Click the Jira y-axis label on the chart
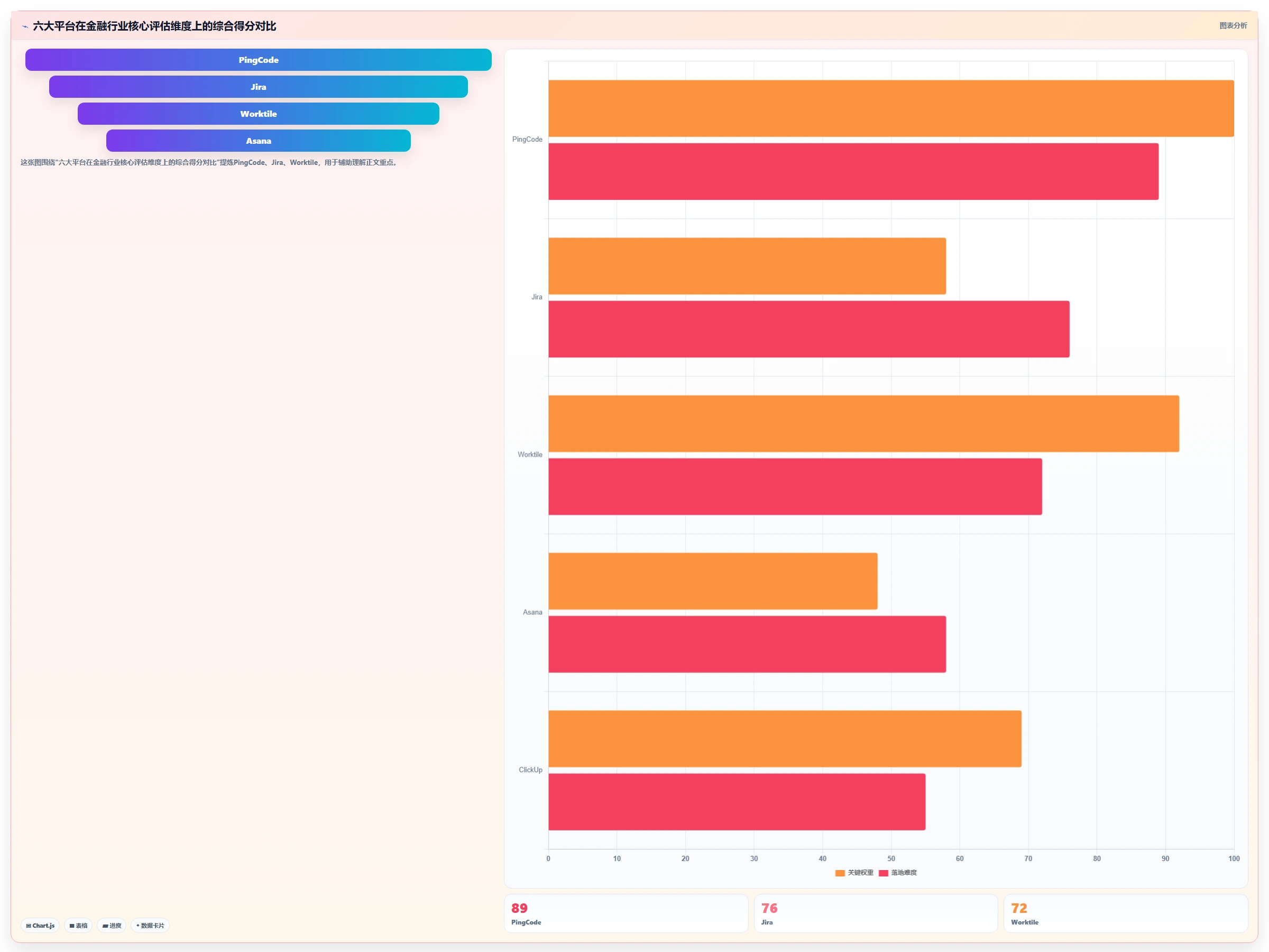This screenshot has height=952, width=1269. click(x=536, y=297)
